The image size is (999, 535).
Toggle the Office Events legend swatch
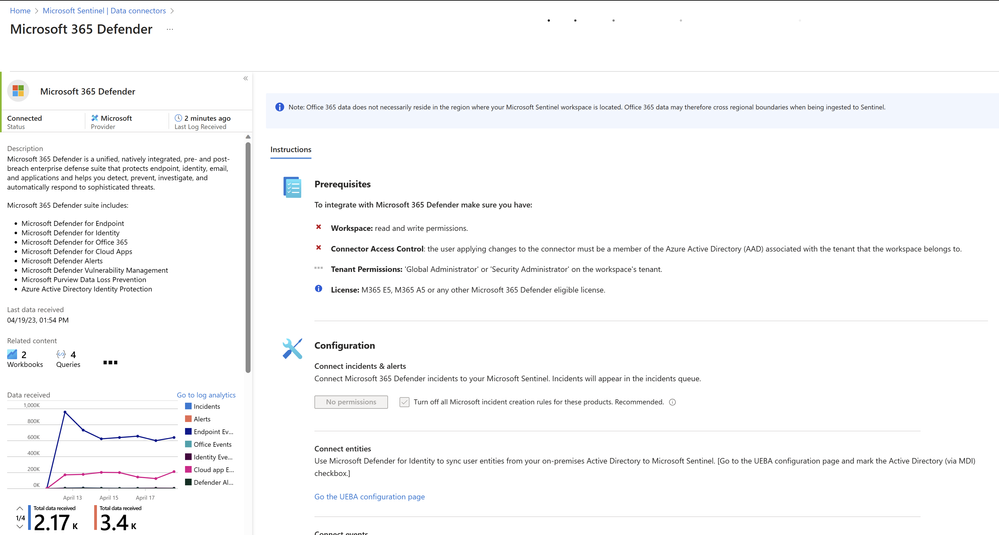[188, 445]
